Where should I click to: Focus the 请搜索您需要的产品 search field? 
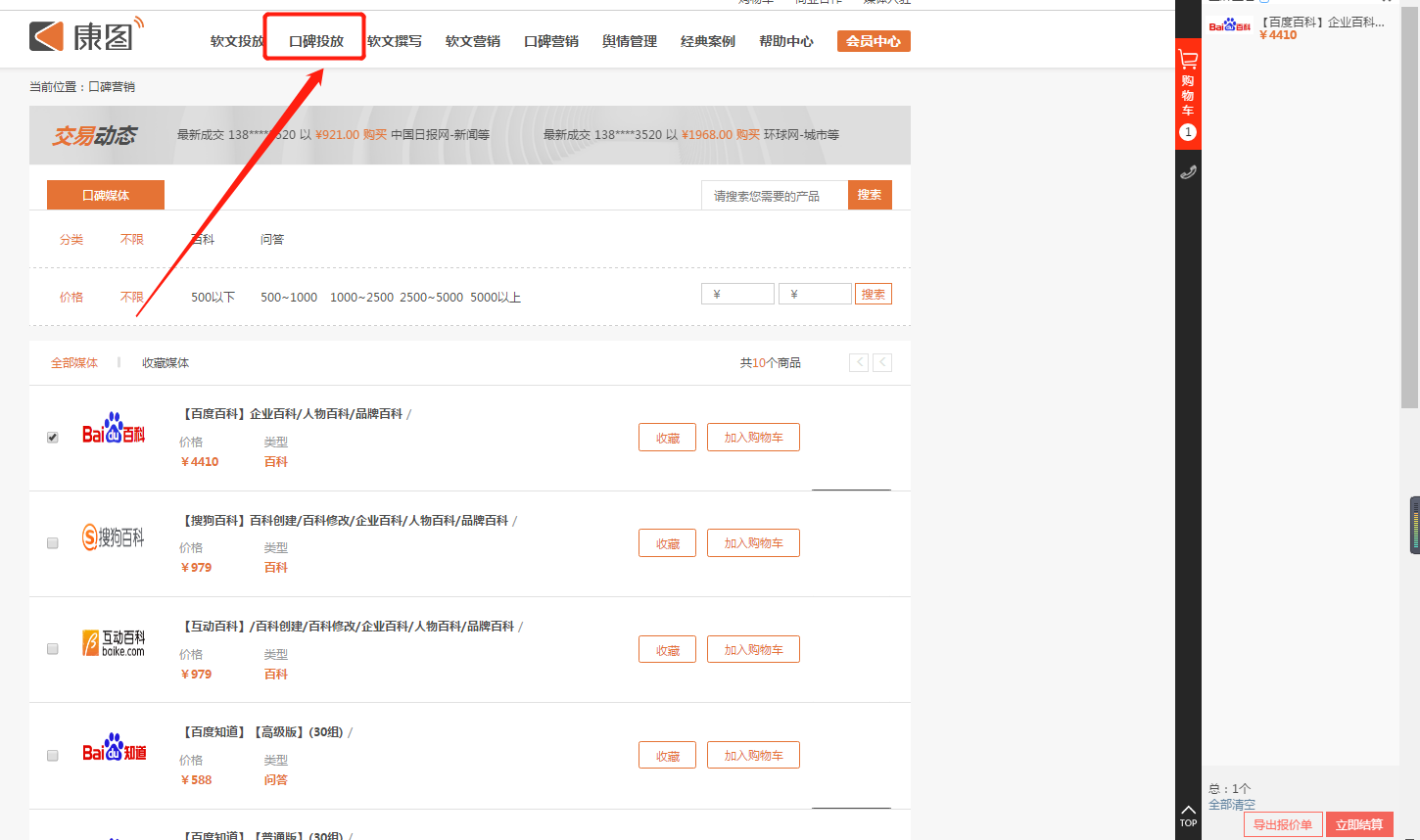click(774, 196)
